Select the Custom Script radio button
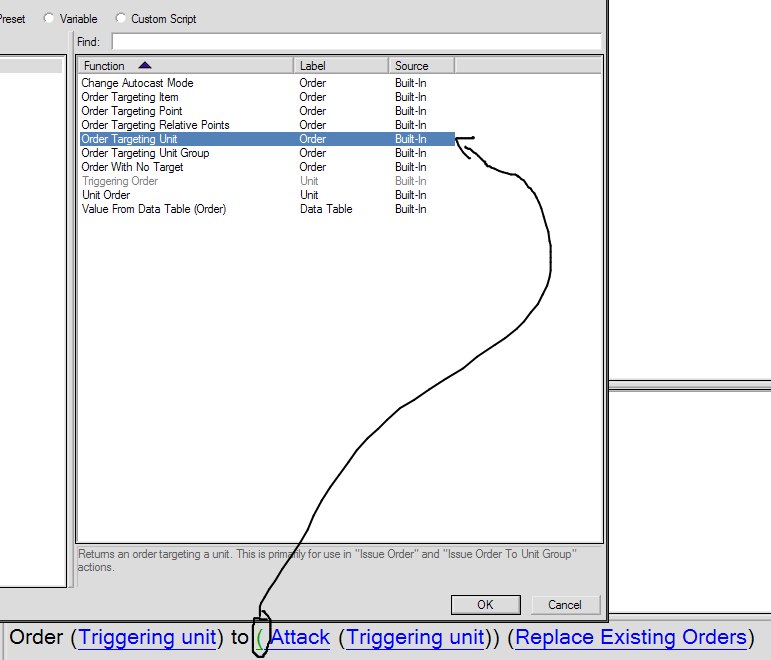 (120, 19)
